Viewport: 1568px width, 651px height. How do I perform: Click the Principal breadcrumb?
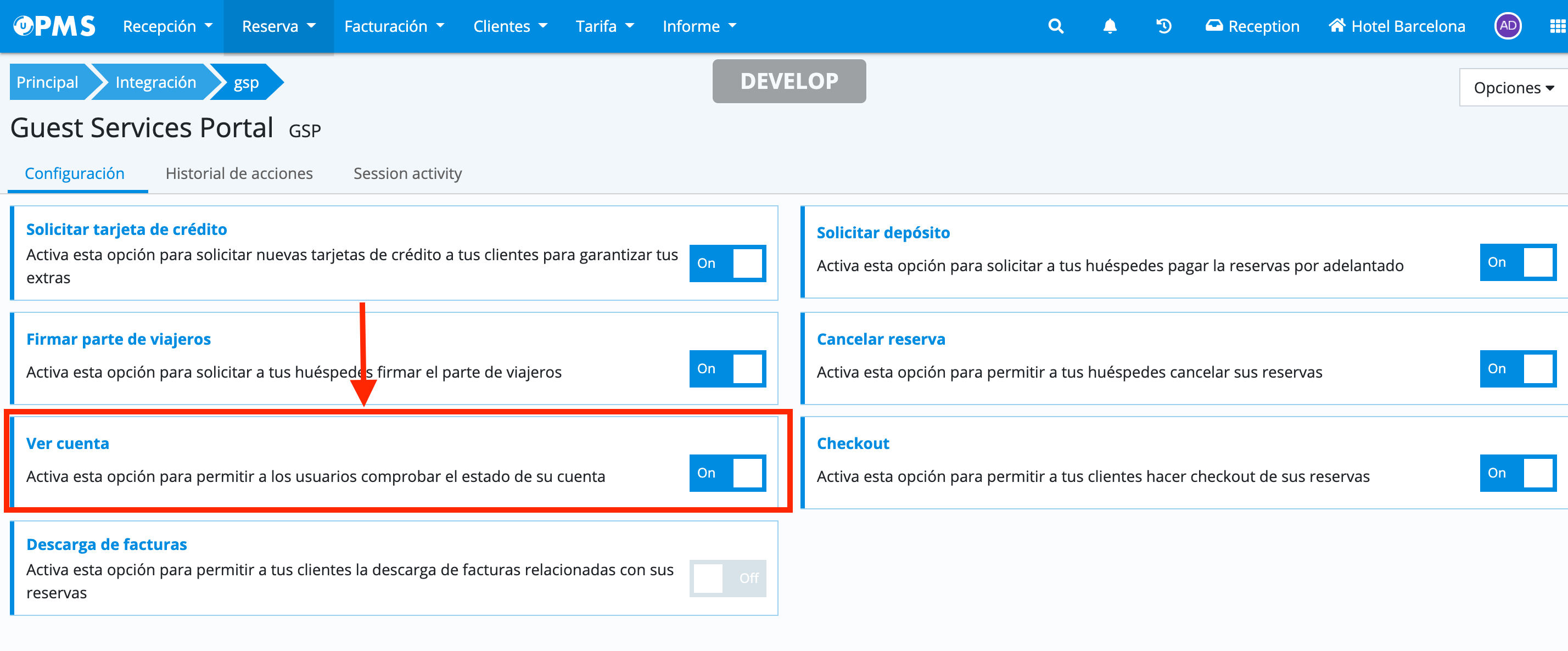47,82
